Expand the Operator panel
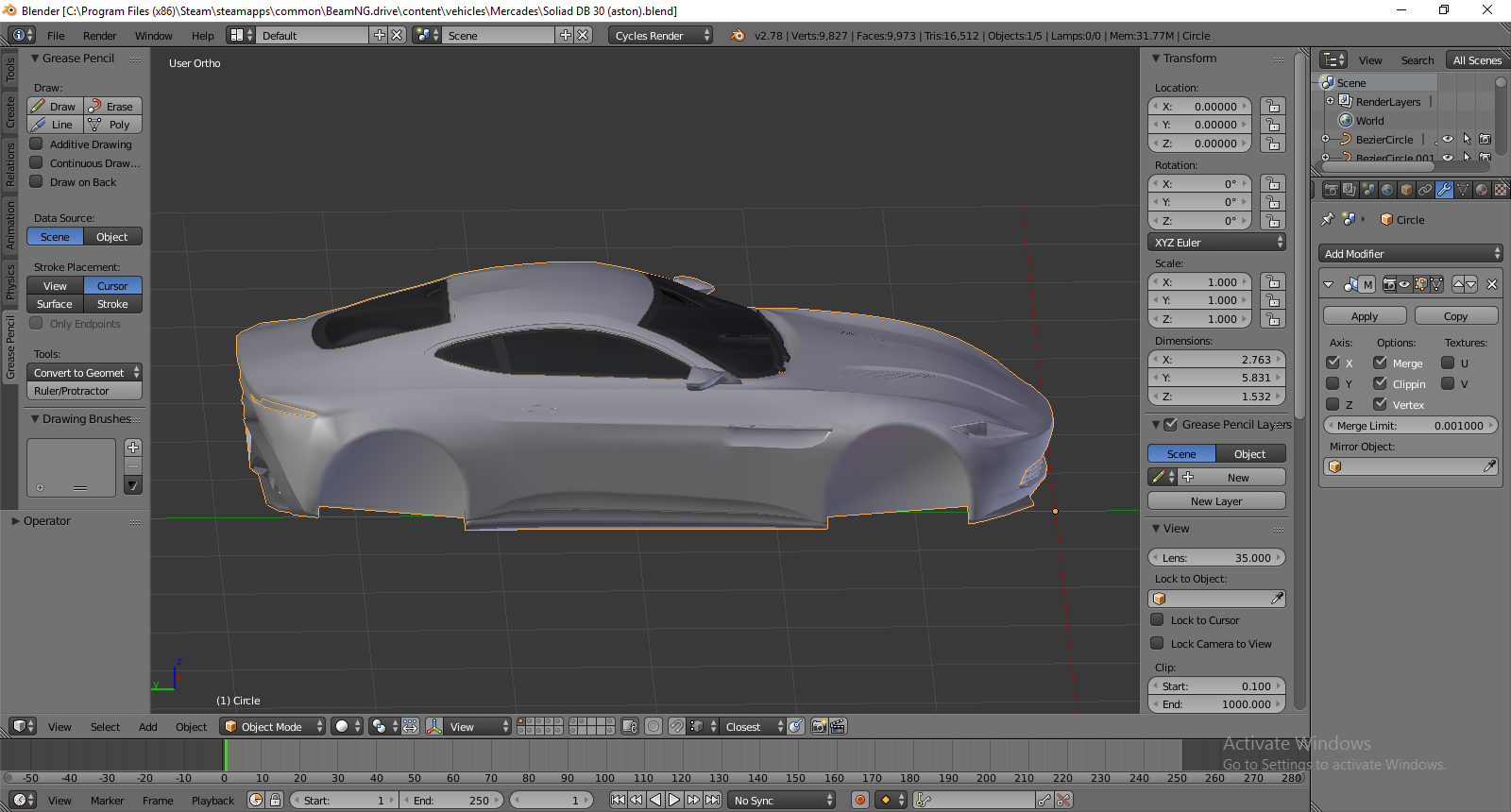Screen dimensions: 1511x812 pyautogui.click(x=16, y=521)
